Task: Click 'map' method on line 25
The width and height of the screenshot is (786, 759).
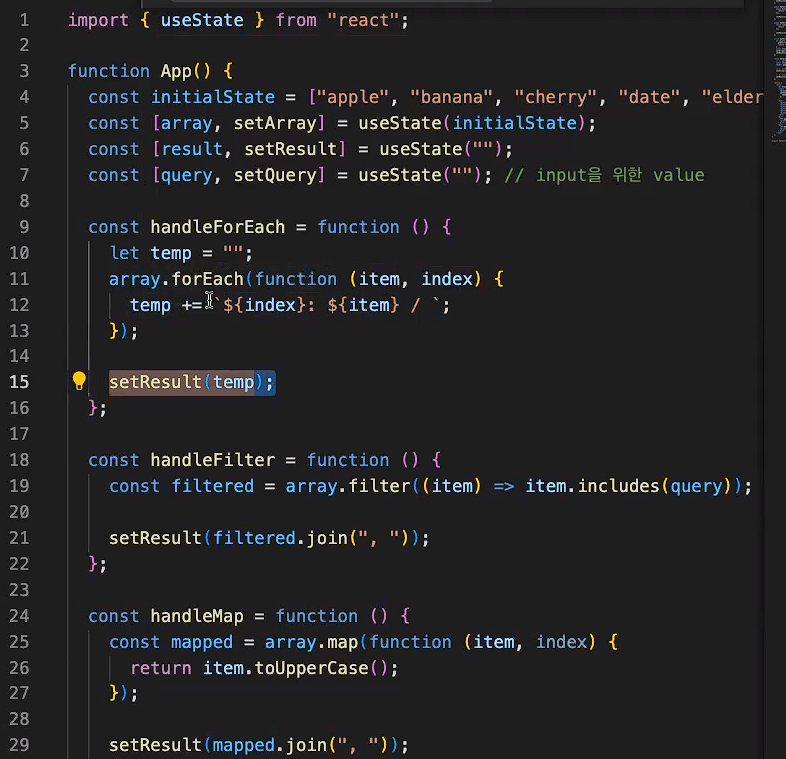Action: [x=342, y=642]
